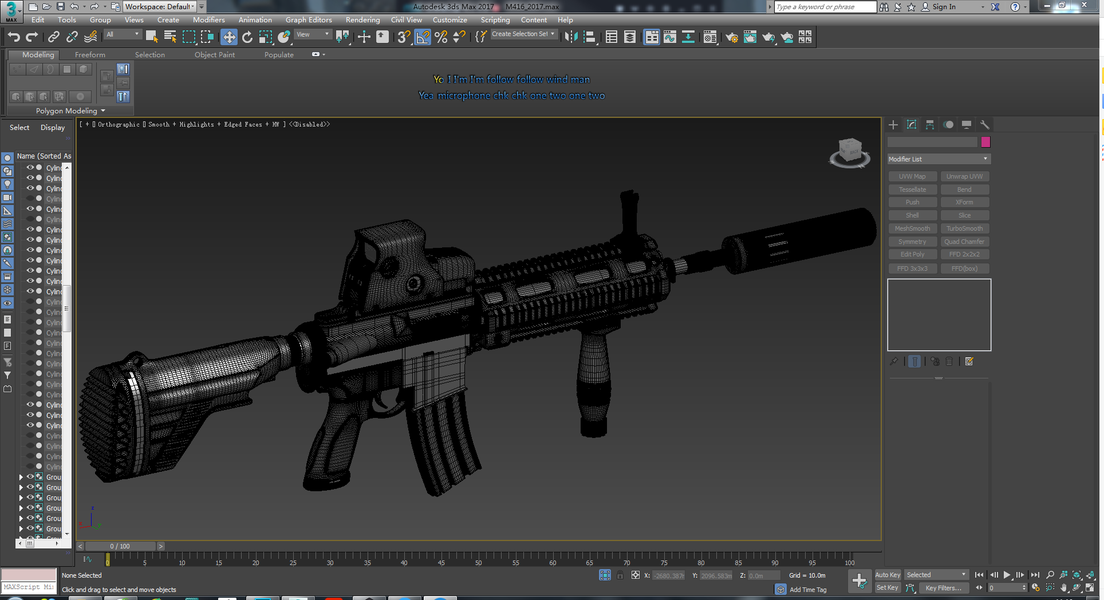The image size is (1104, 600).
Task: Click the Mirror tool icon
Action: (571, 37)
